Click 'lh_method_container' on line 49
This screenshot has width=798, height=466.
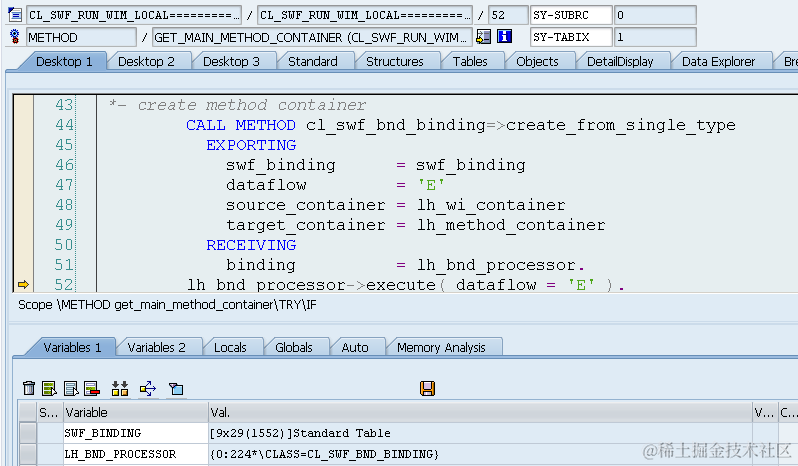(511, 225)
